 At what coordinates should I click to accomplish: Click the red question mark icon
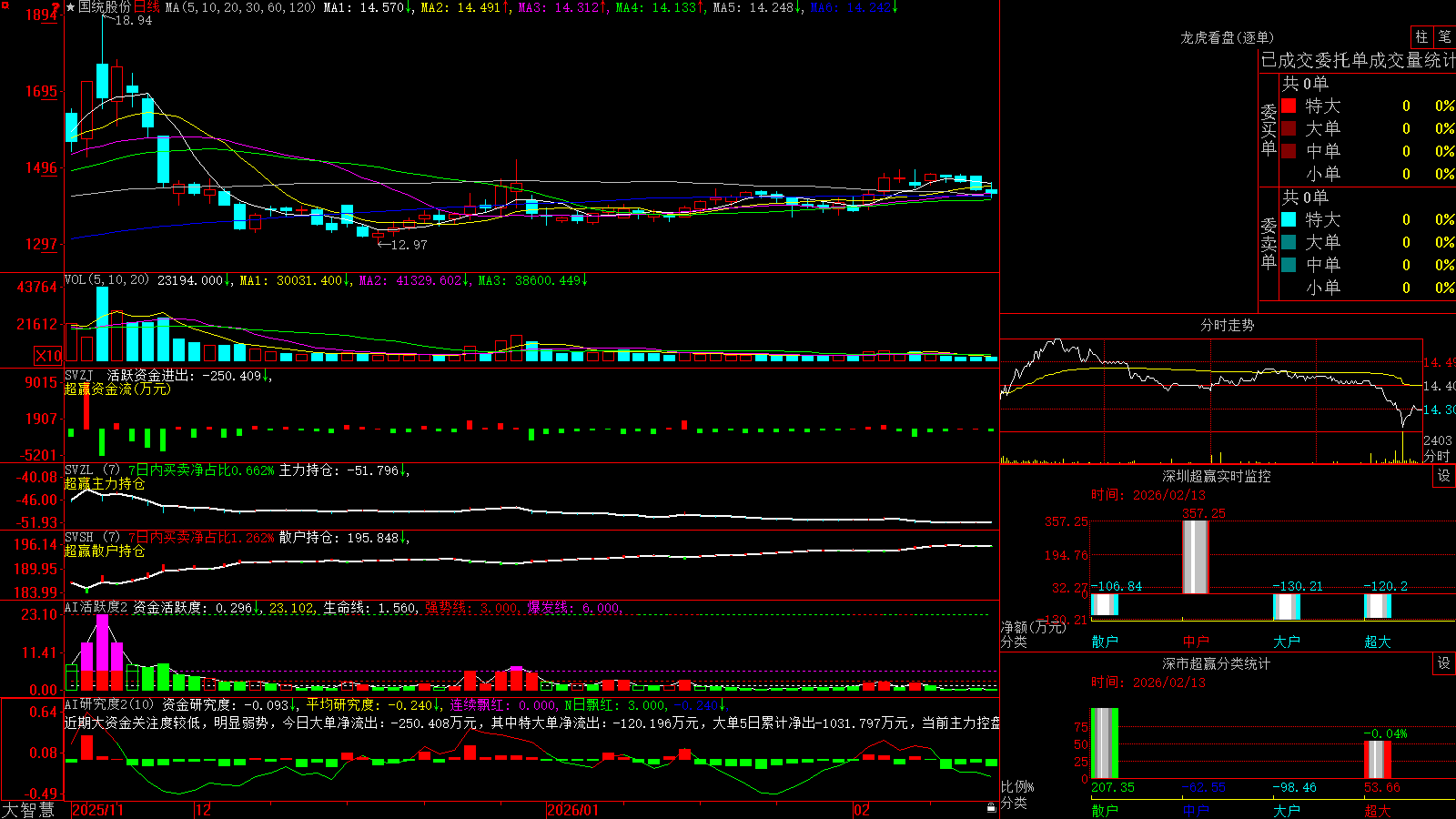point(55,7)
